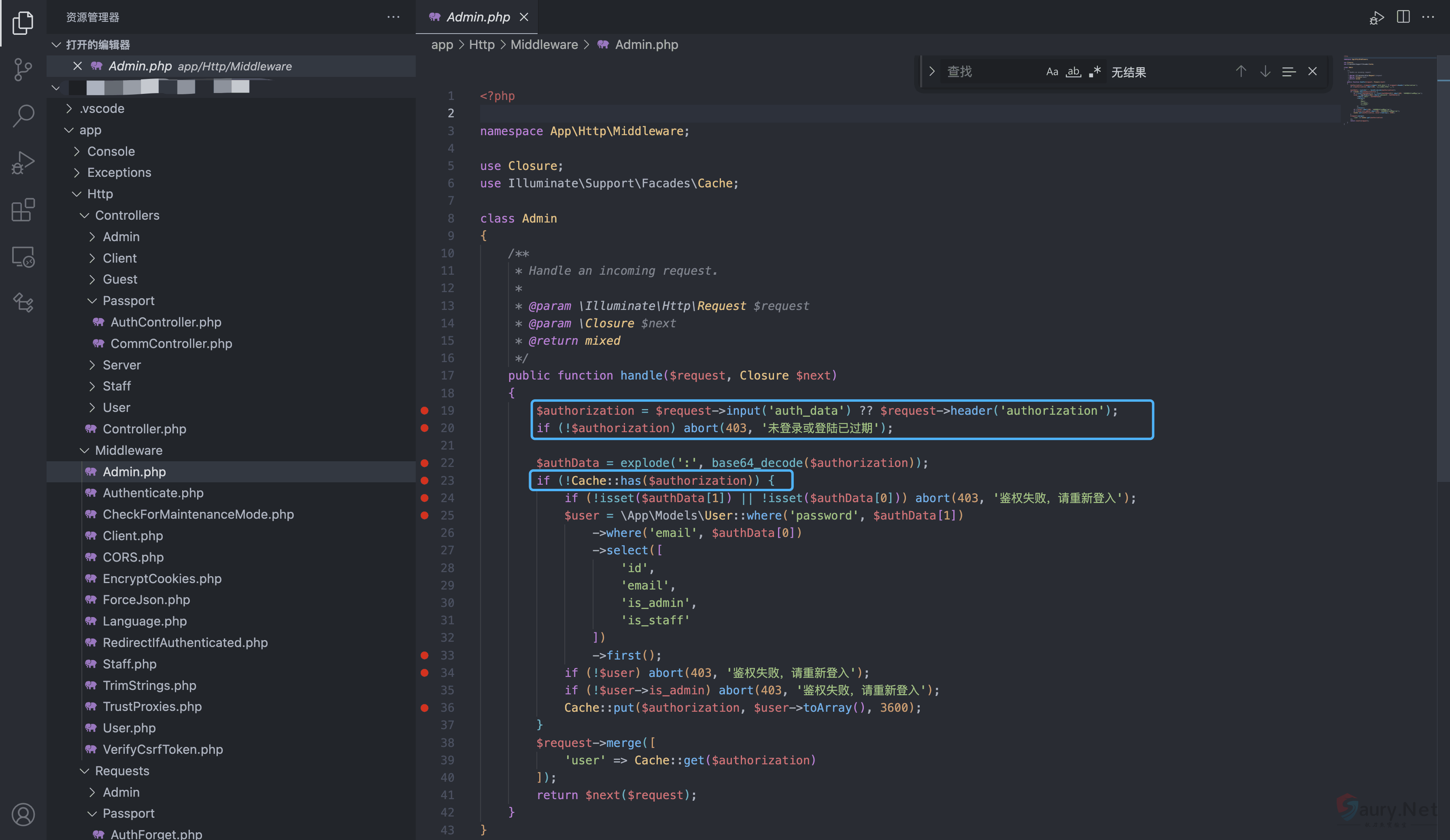Screen dimensions: 1450x840
Task: Click Middleware in the breadcrumb path
Action: (544, 45)
